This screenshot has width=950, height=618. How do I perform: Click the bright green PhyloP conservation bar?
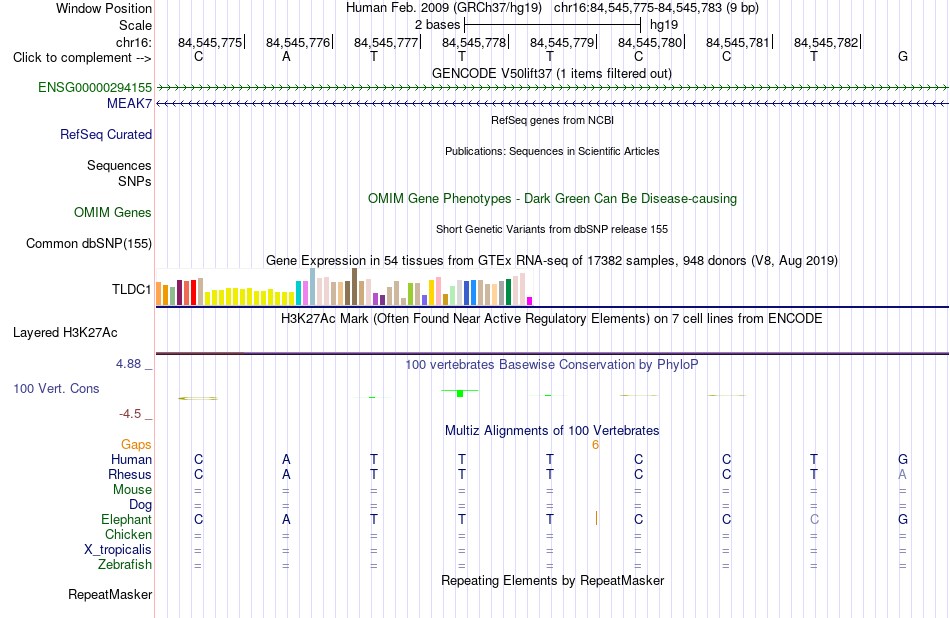tap(460, 394)
